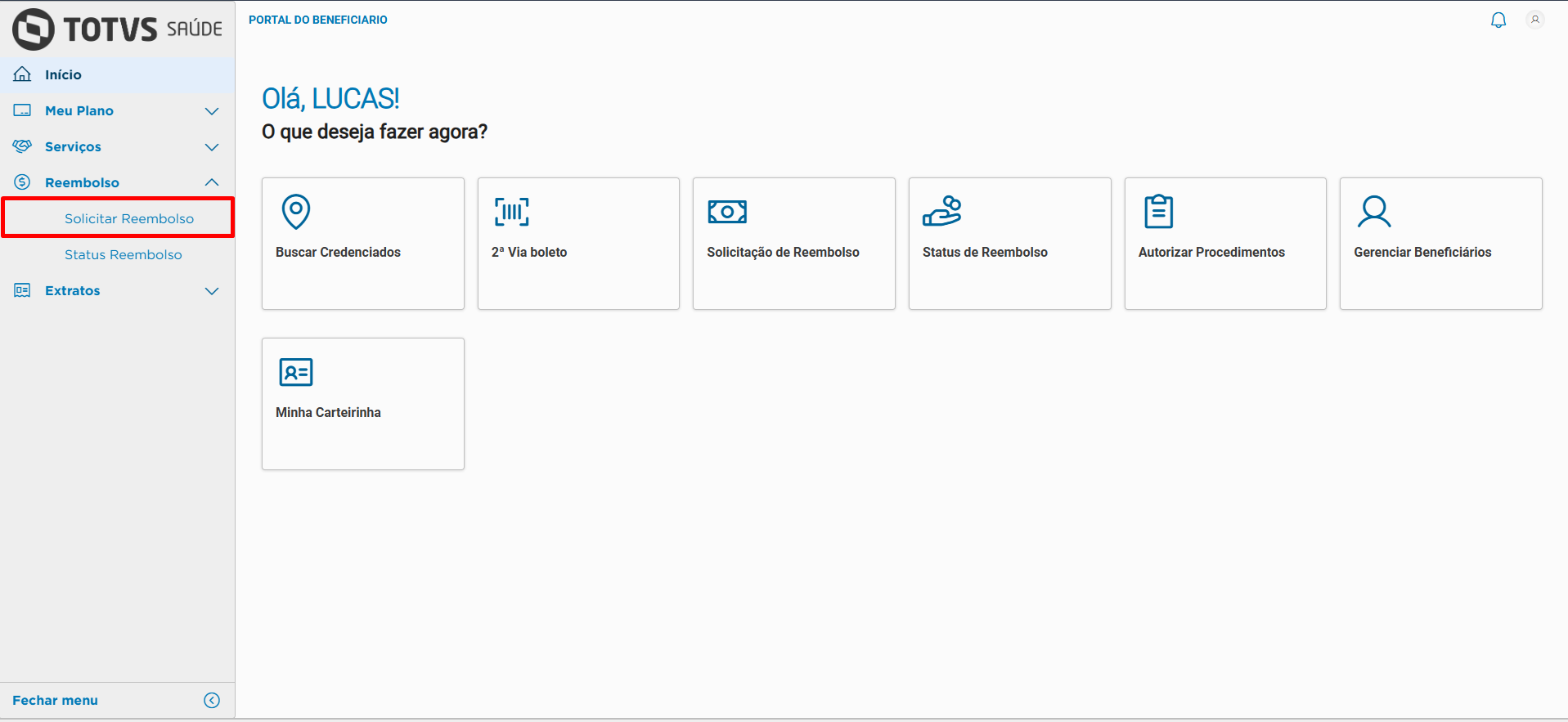The image size is (1568, 722).
Task: Open Status Reembolso submenu item
Action: point(124,254)
